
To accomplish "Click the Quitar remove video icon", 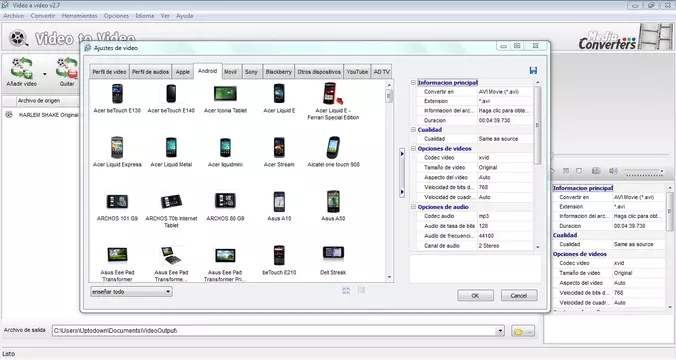I will coord(67,71).
